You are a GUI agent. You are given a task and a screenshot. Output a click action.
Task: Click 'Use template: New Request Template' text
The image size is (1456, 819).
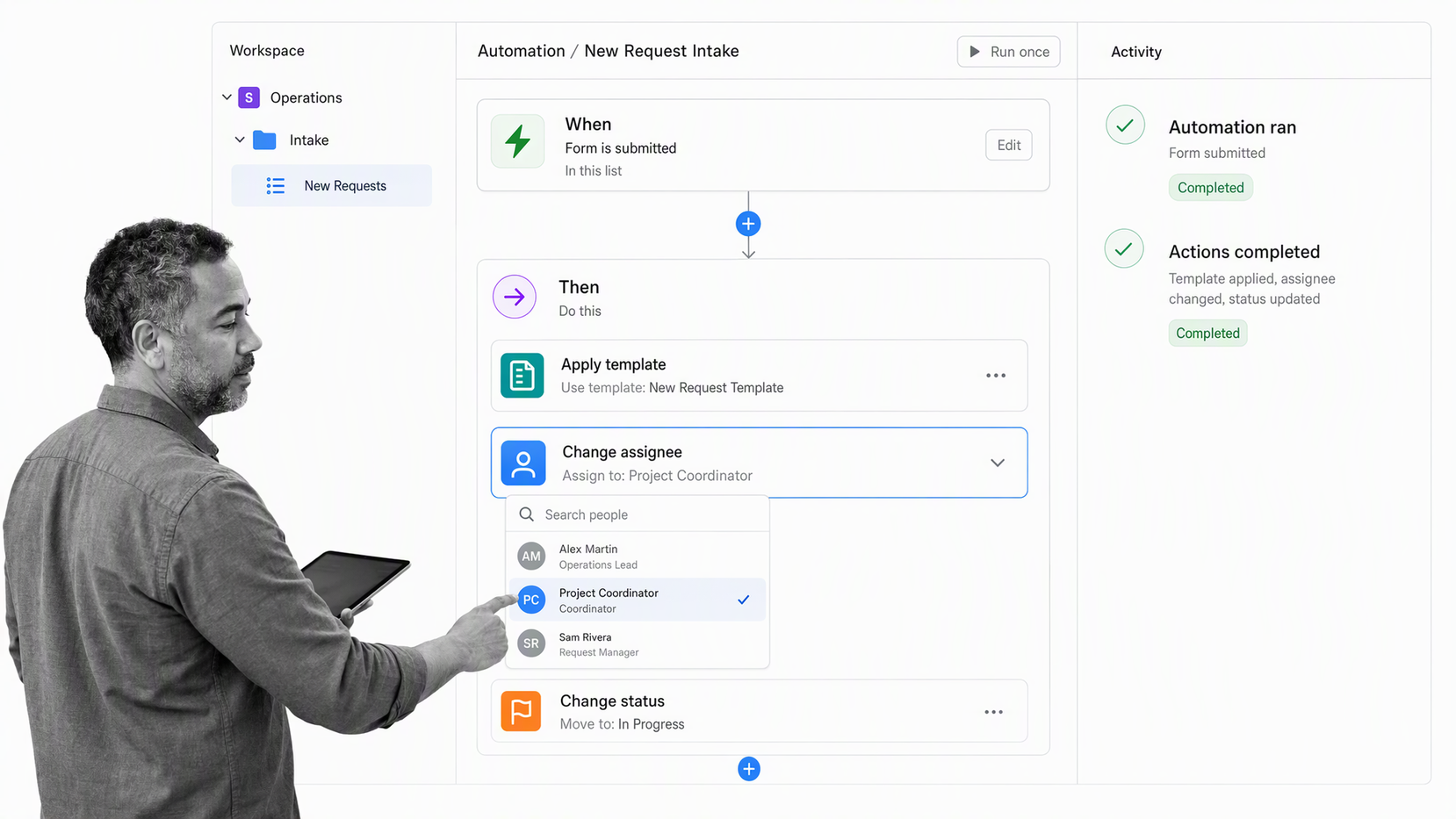click(673, 387)
